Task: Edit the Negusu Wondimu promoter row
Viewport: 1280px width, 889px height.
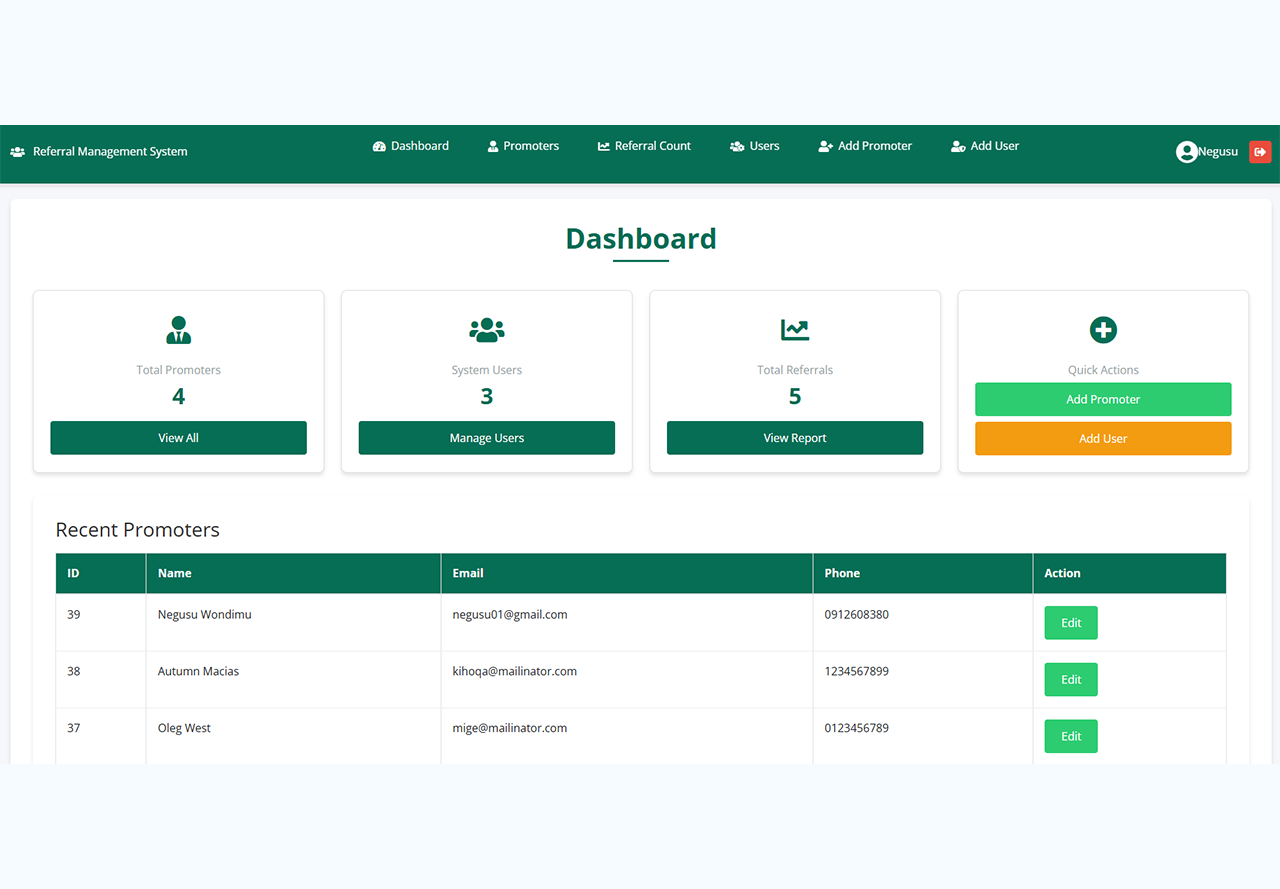Action: [x=1071, y=623]
